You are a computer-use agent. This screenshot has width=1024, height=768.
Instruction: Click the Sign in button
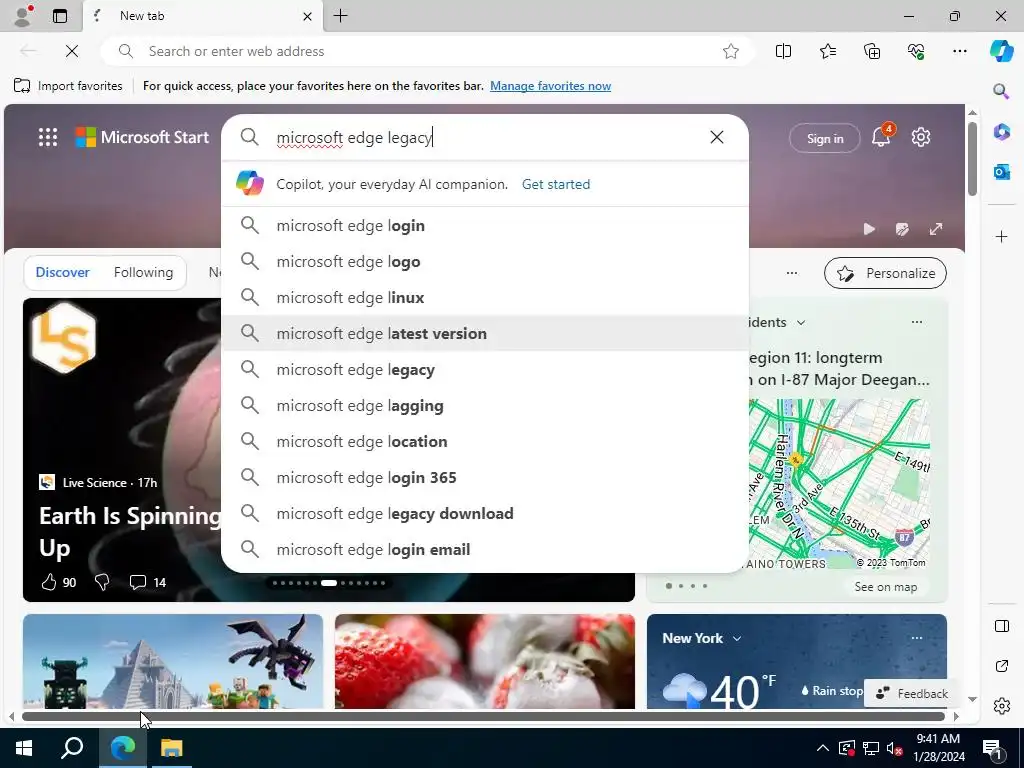tap(825, 138)
